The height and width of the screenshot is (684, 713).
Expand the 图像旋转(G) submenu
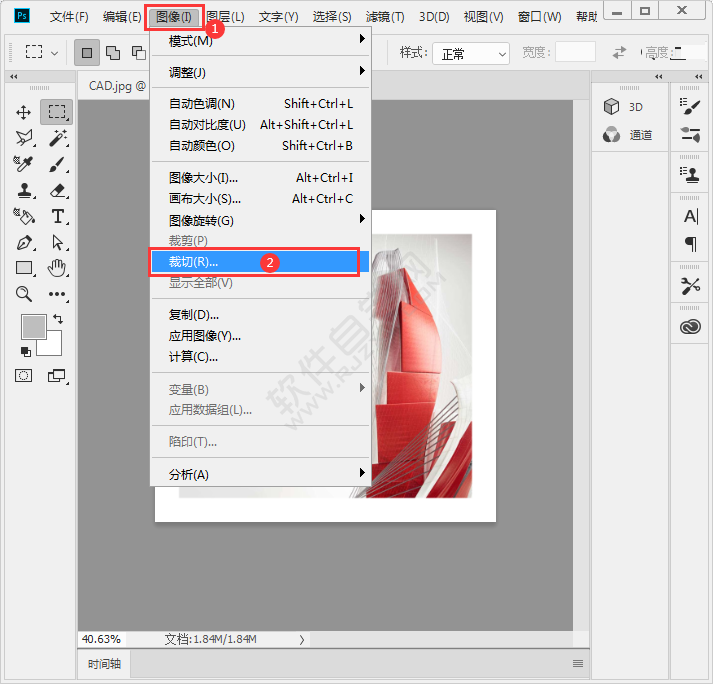pyautogui.click(x=261, y=220)
